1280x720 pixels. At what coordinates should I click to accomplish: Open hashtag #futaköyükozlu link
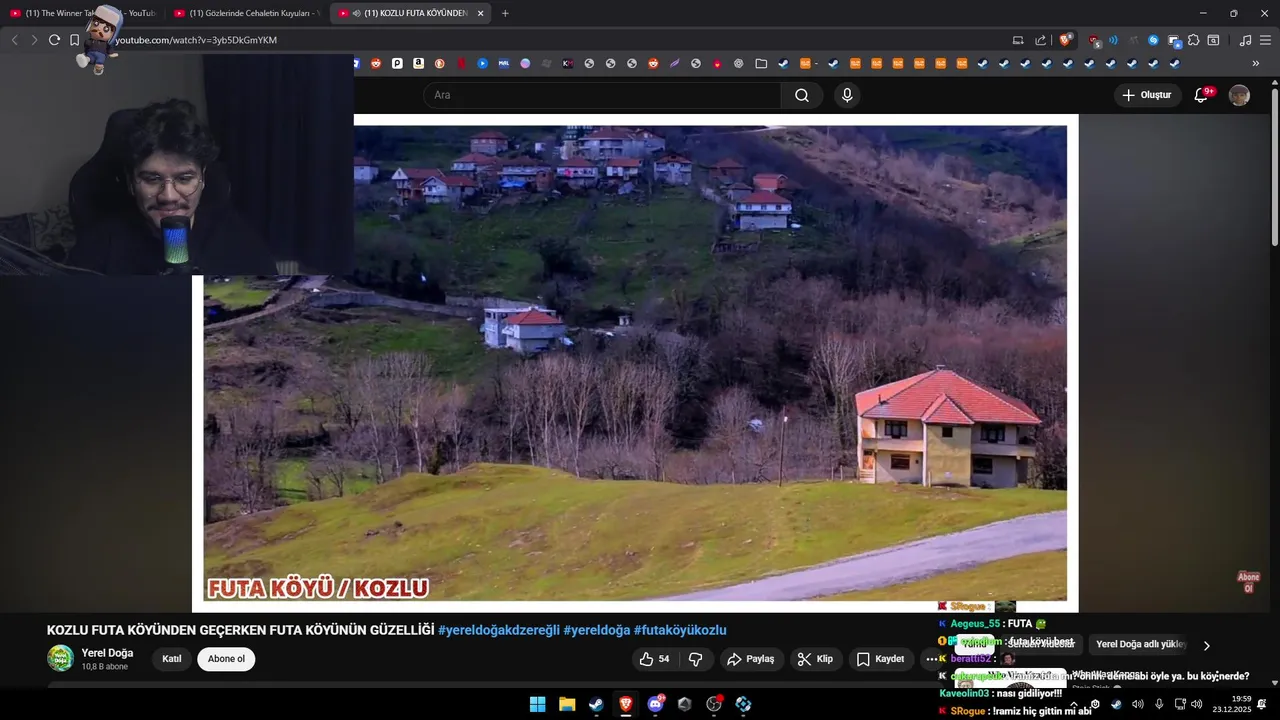pos(680,630)
